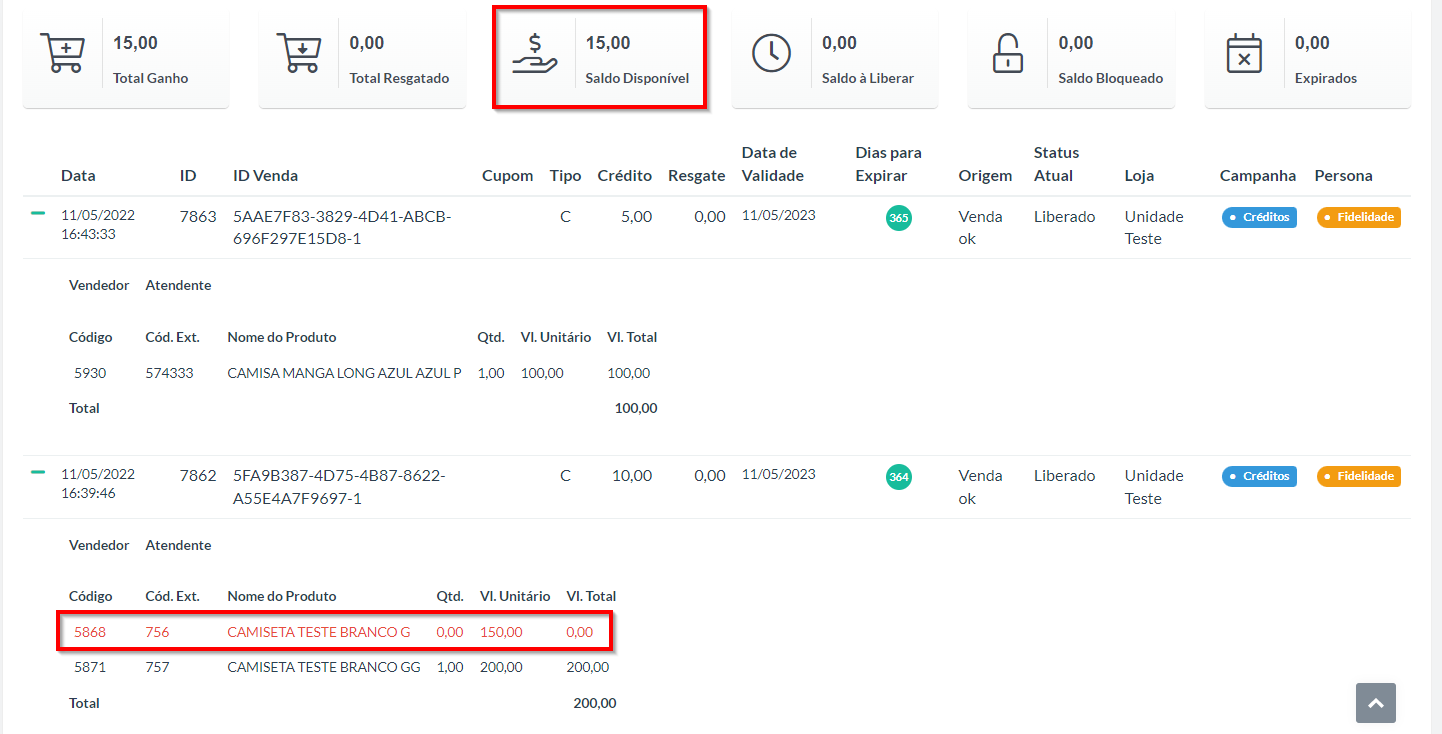Screen dimensions: 1442x734
Task: Click the Data column header
Action: [x=78, y=176]
